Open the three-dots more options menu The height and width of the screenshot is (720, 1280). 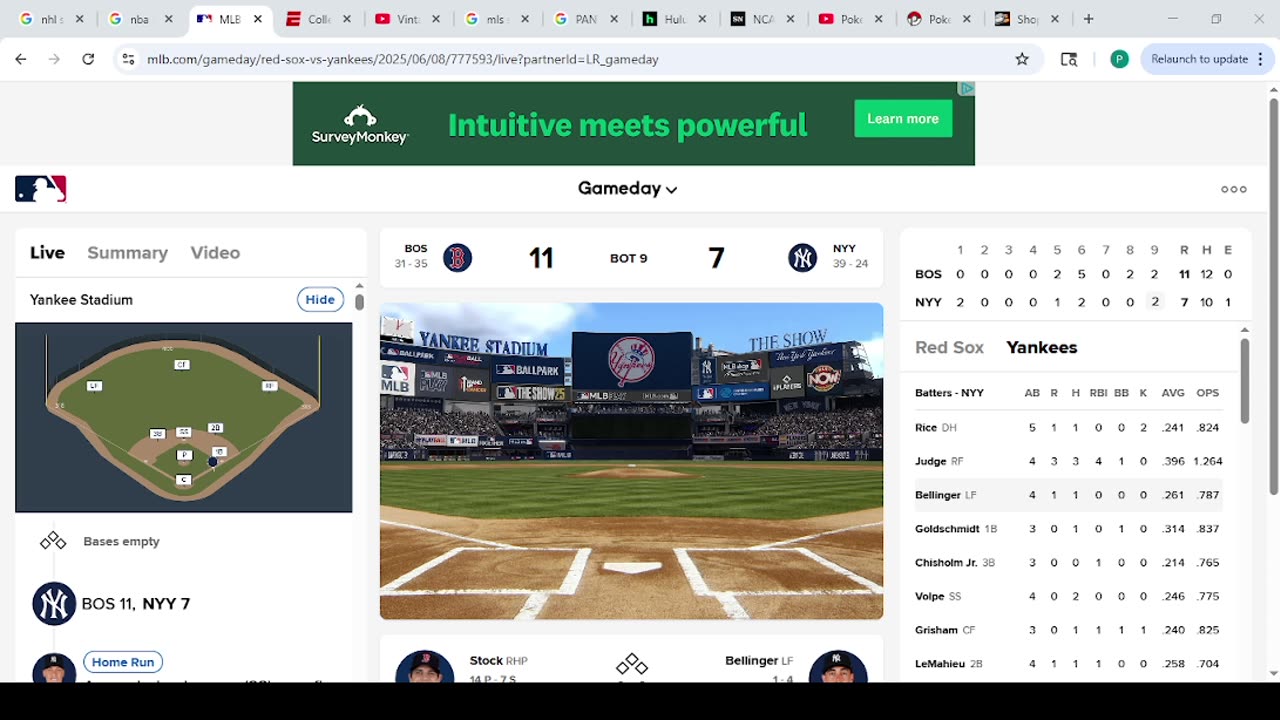click(1233, 189)
